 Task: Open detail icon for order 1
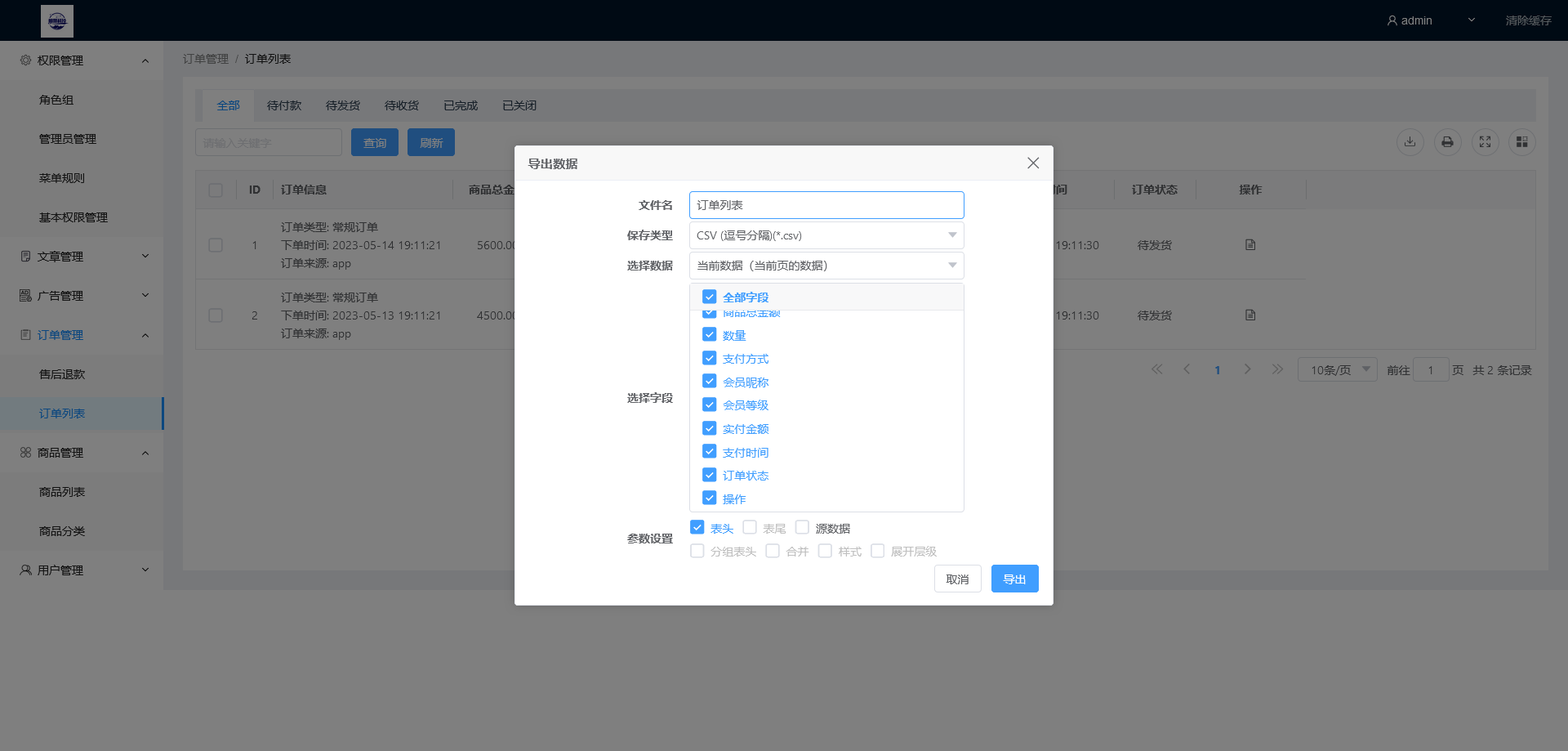click(1250, 245)
